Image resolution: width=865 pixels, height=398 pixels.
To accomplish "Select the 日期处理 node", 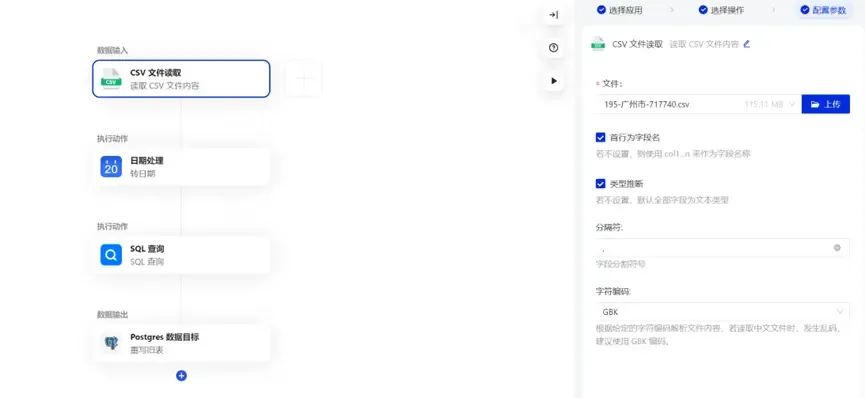I will [181, 167].
